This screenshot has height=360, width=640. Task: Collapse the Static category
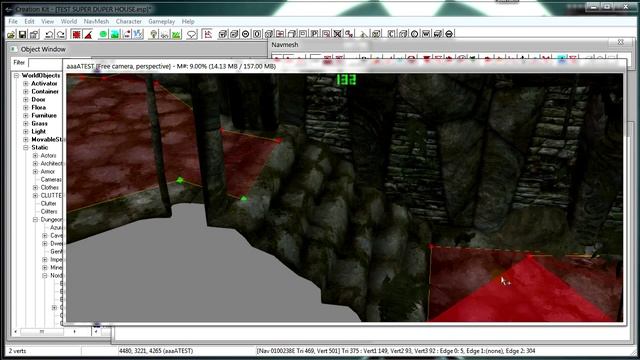(x=26, y=148)
